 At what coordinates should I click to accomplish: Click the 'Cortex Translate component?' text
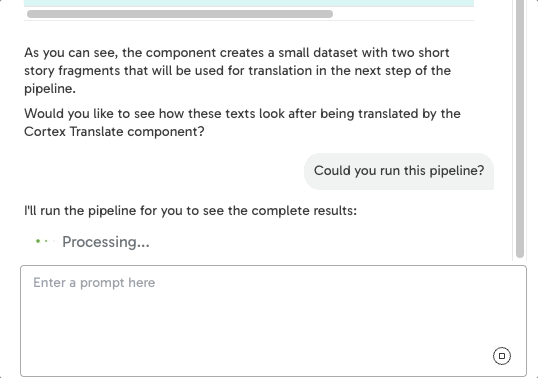click(114, 132)
